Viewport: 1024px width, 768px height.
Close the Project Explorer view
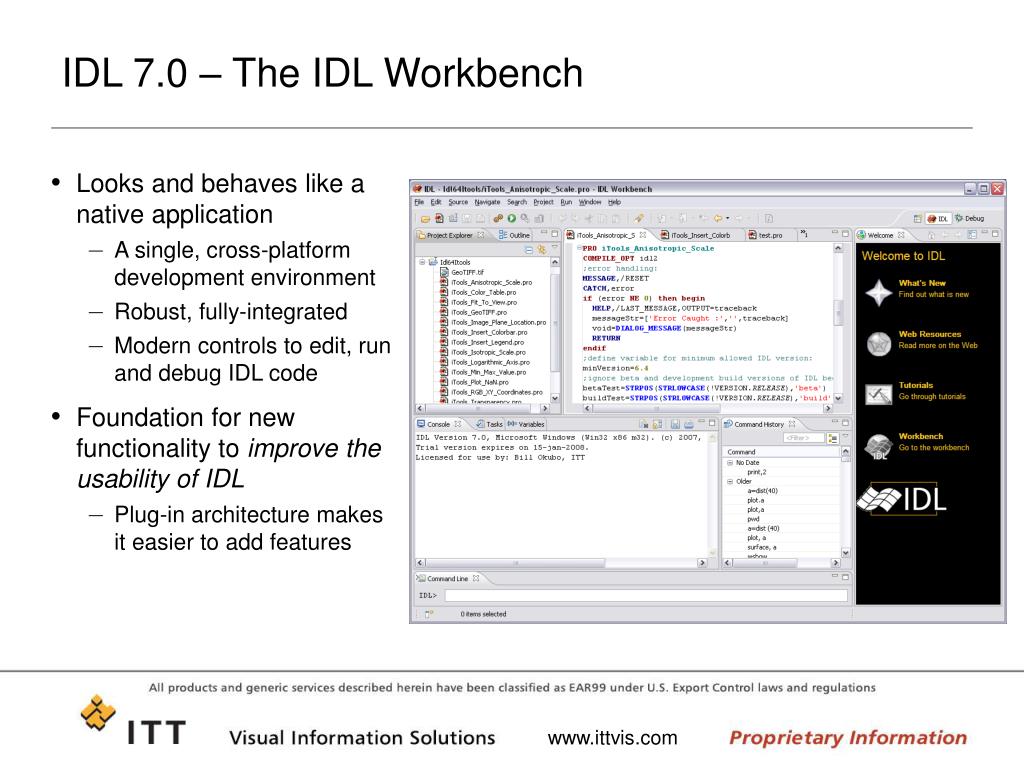(481, 235)
